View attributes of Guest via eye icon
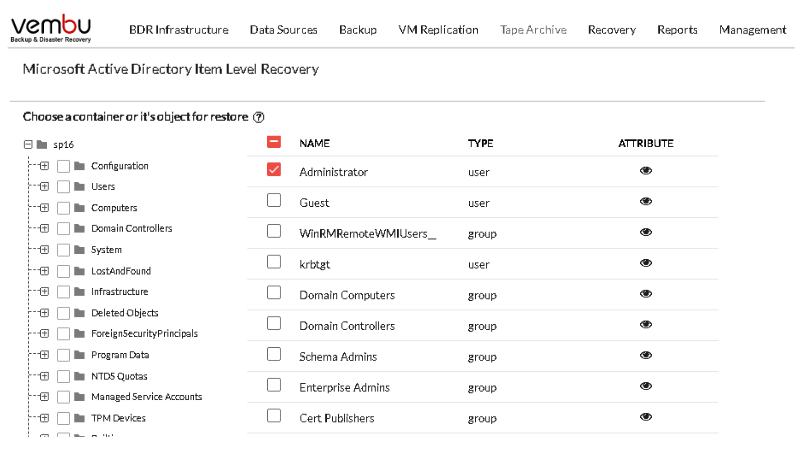Image resolution: width=800 pixels, height=450 pixels. 645,201
